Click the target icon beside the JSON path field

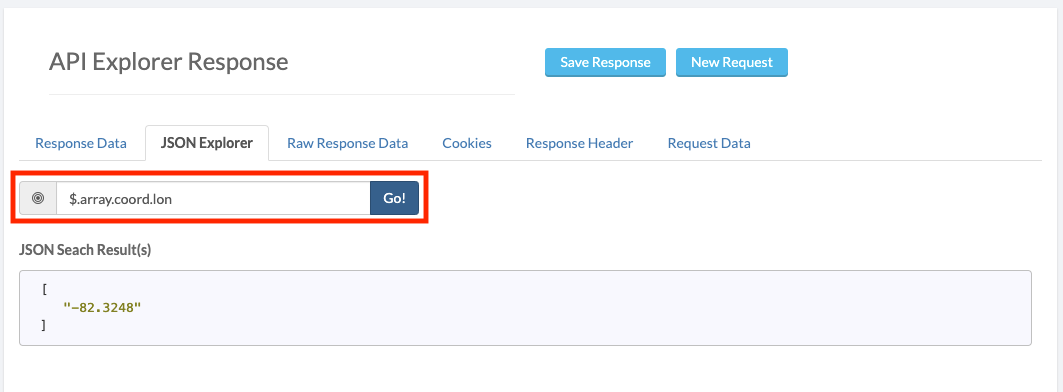coord(38,198)
